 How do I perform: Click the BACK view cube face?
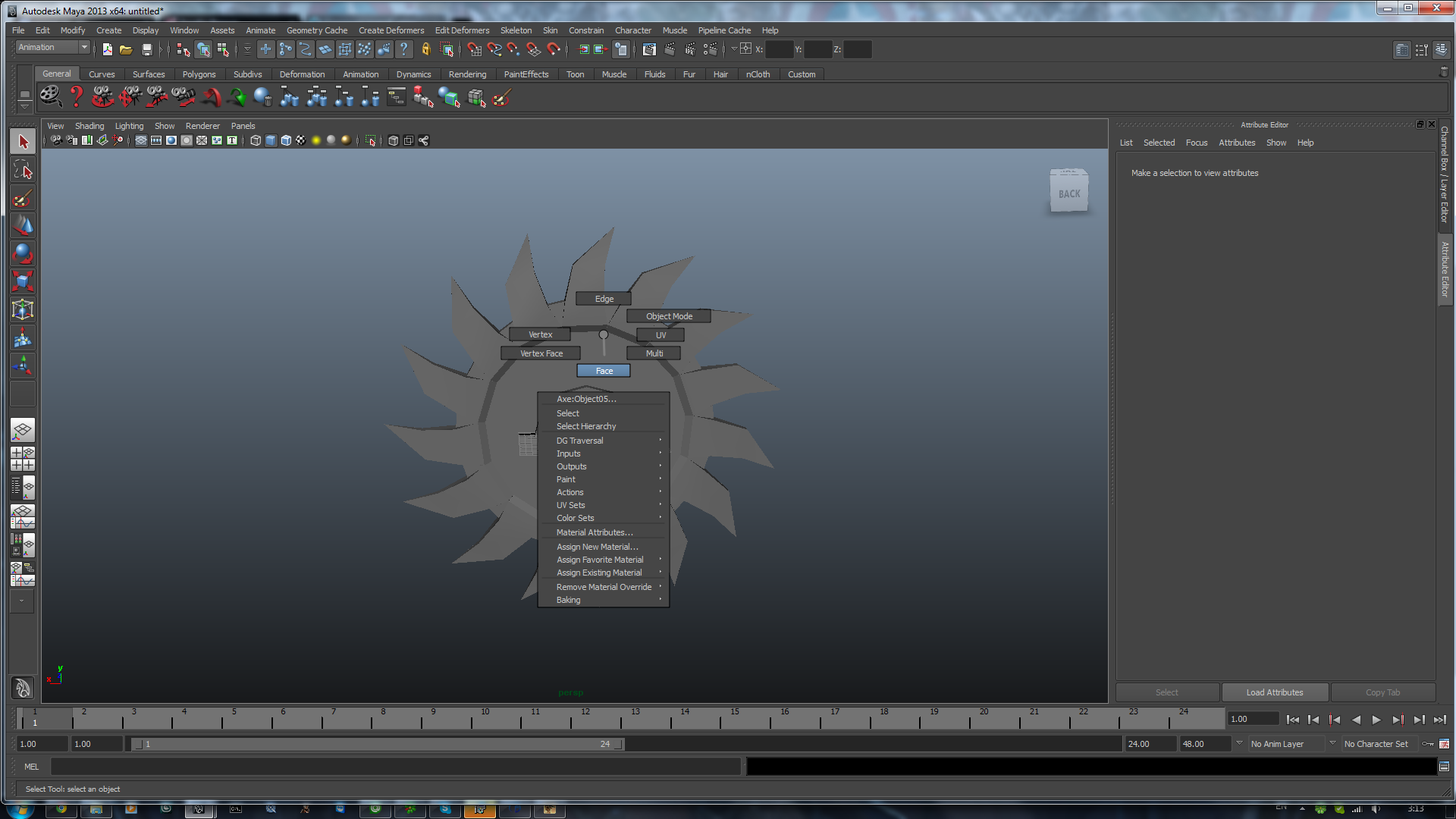click(x=1069, y=194)
